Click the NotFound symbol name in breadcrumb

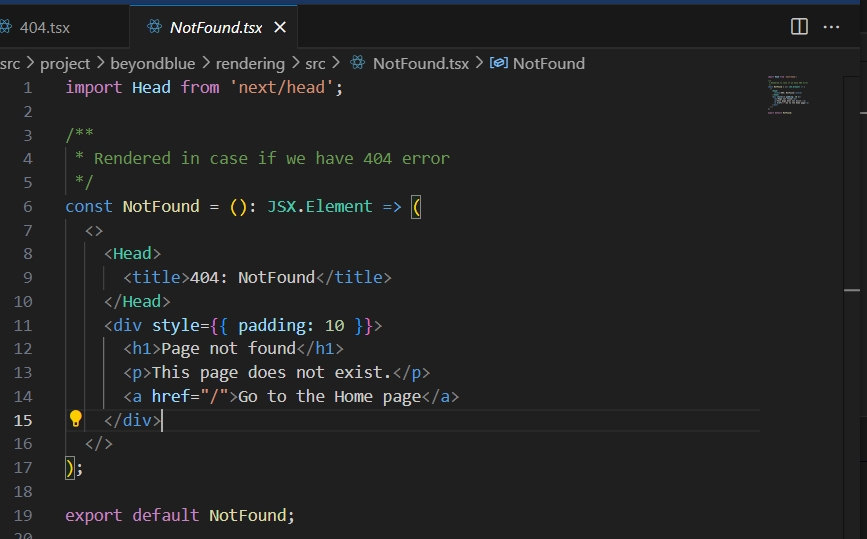tap(548, 63)
